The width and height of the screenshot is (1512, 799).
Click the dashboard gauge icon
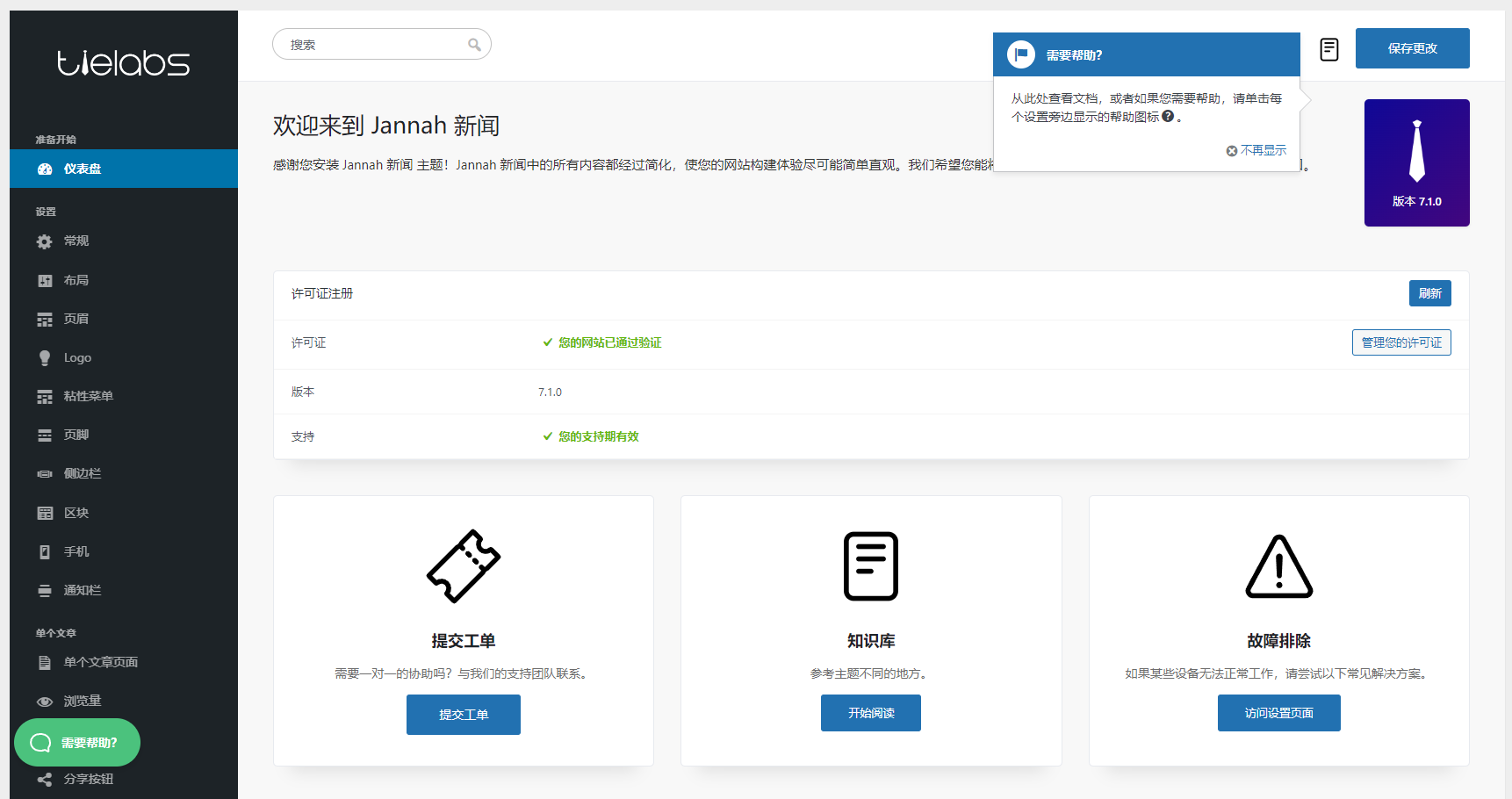click(x=45, y=169)
